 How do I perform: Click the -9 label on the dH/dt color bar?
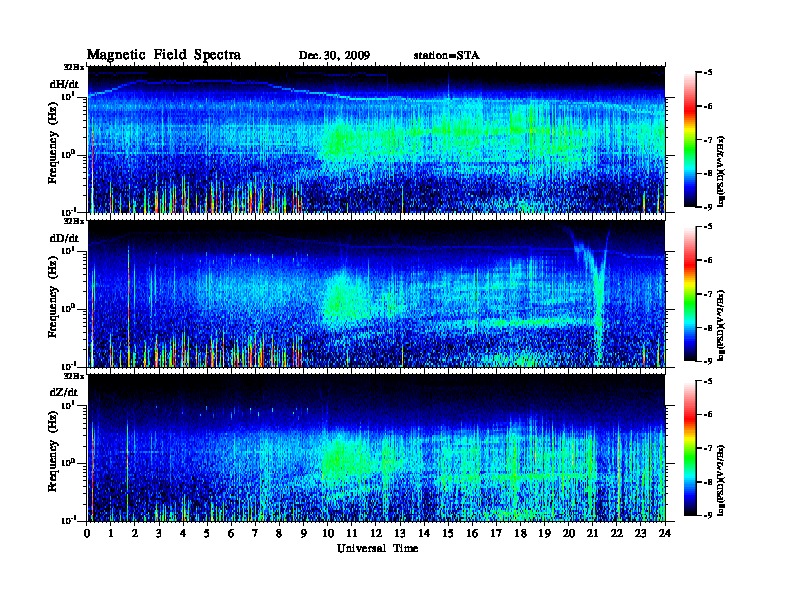[707, 207]
